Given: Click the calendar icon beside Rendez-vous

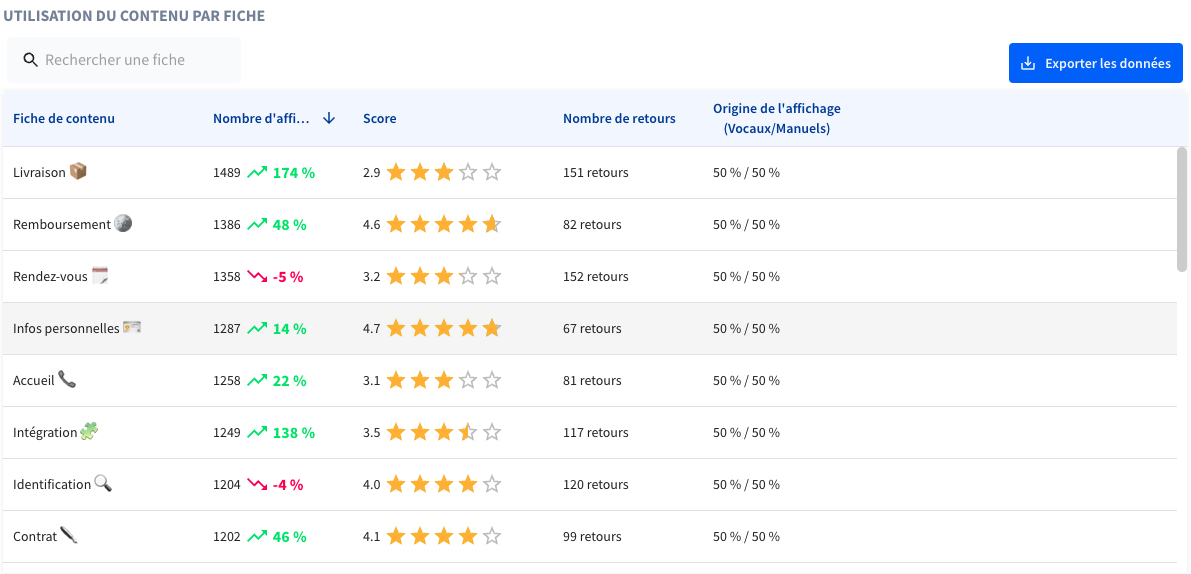Looking at the screenshot, I should 101,276.
